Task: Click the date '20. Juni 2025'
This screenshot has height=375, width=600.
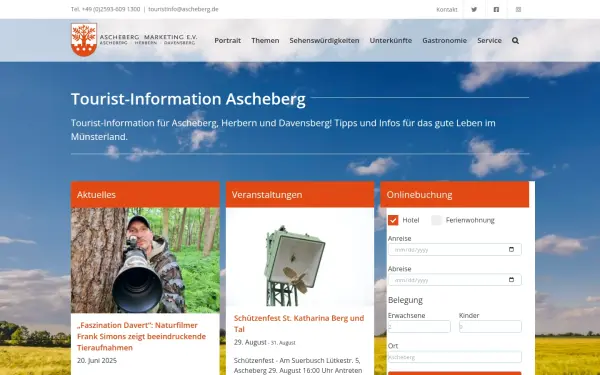Action: tap(97, 360)
